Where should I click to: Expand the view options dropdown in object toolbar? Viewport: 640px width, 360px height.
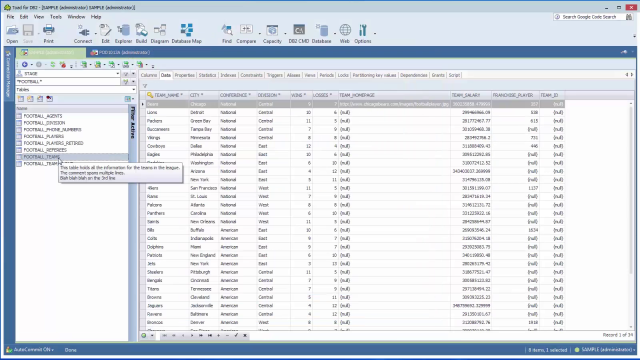[x=133, y=99]
